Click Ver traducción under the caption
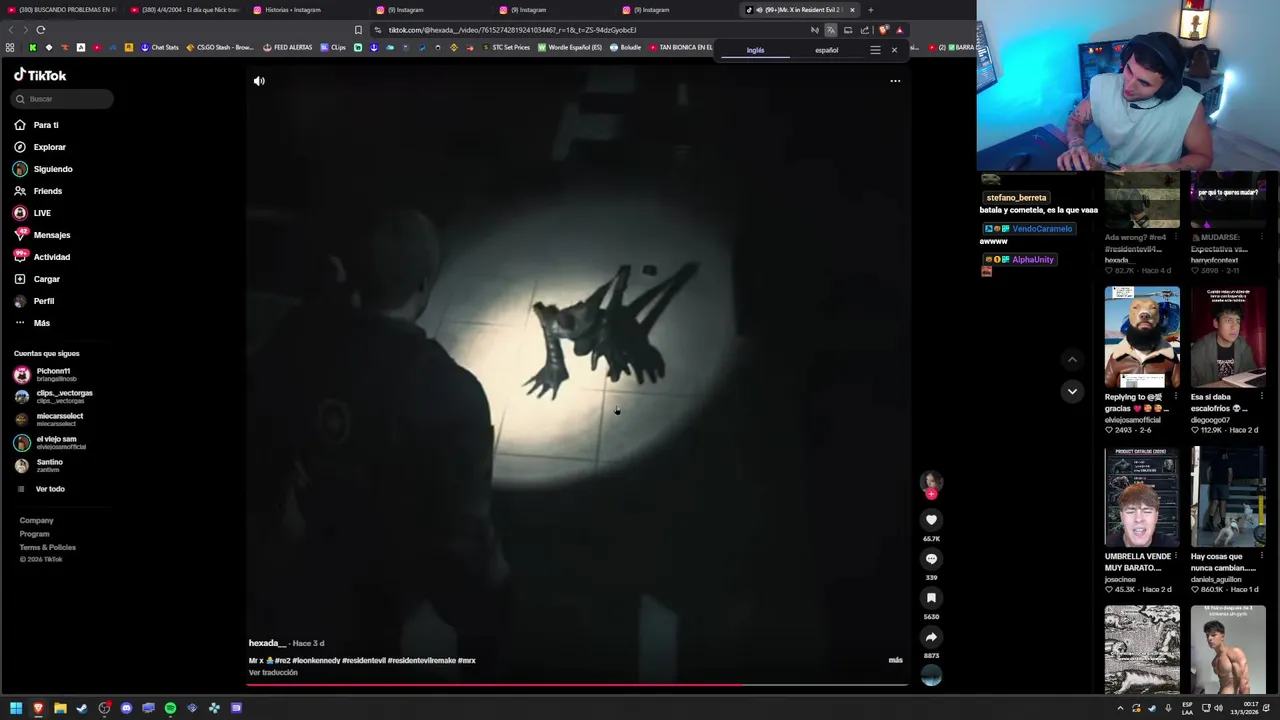 (273, 672)
